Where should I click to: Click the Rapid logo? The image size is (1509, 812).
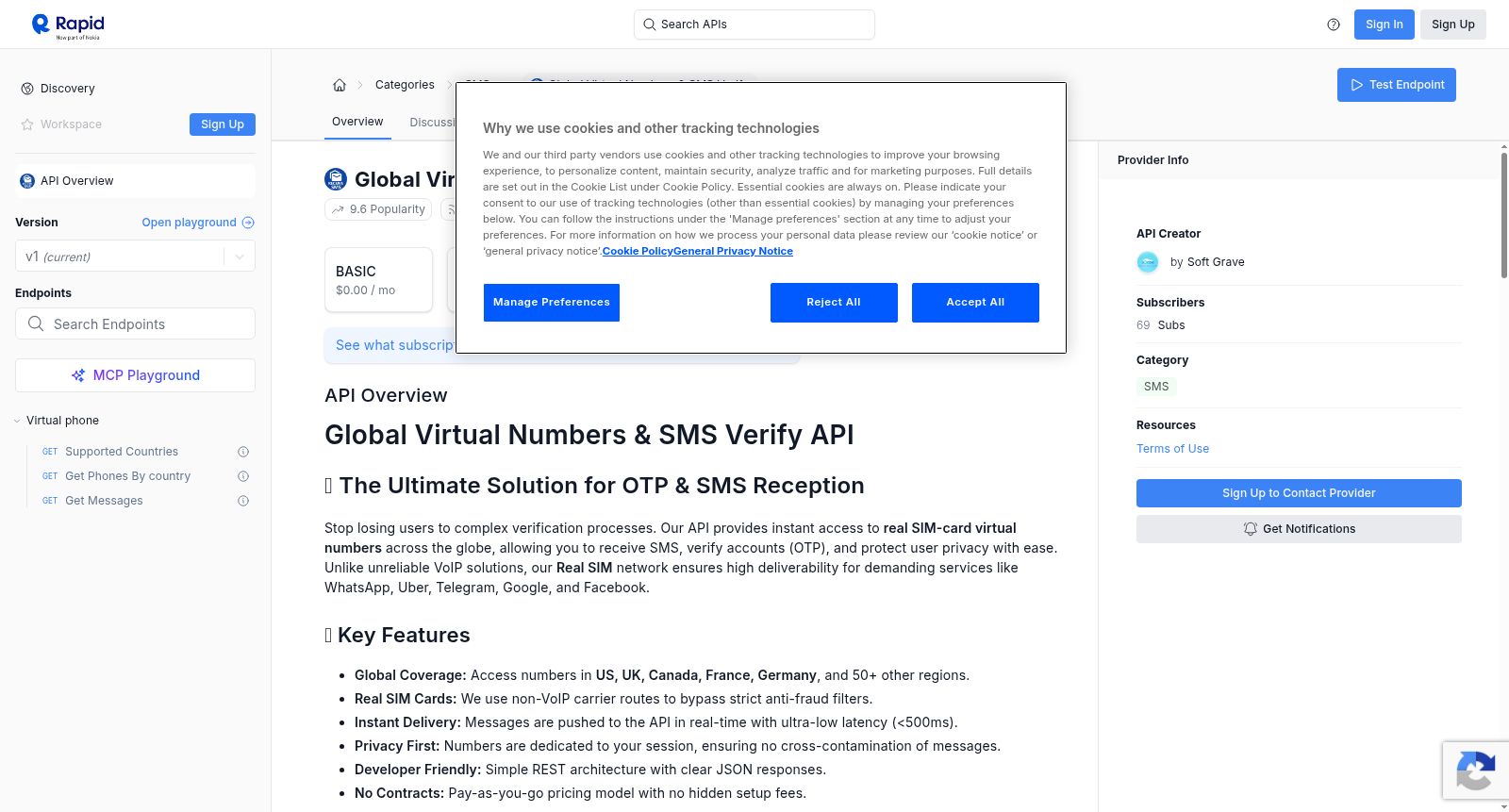(x=68, y=25)
